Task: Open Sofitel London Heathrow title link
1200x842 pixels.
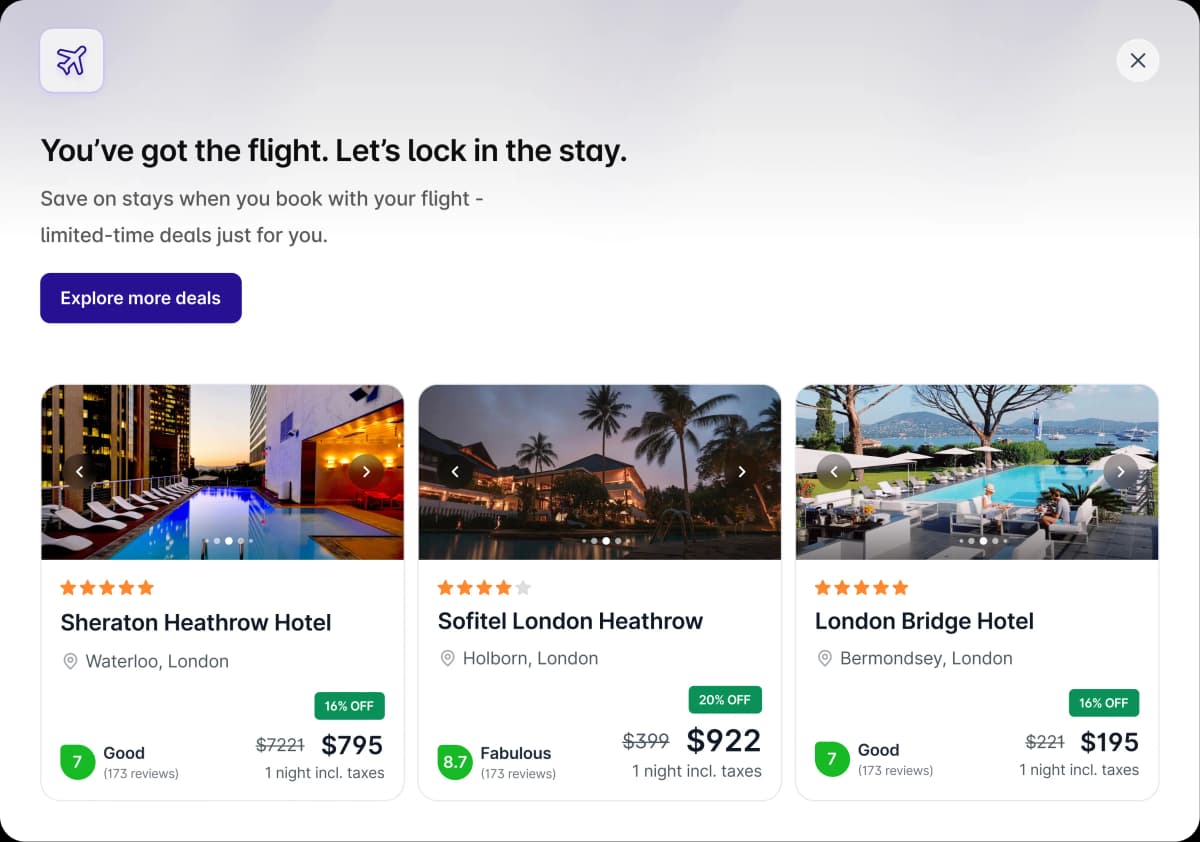Action: tap(570, 621)
